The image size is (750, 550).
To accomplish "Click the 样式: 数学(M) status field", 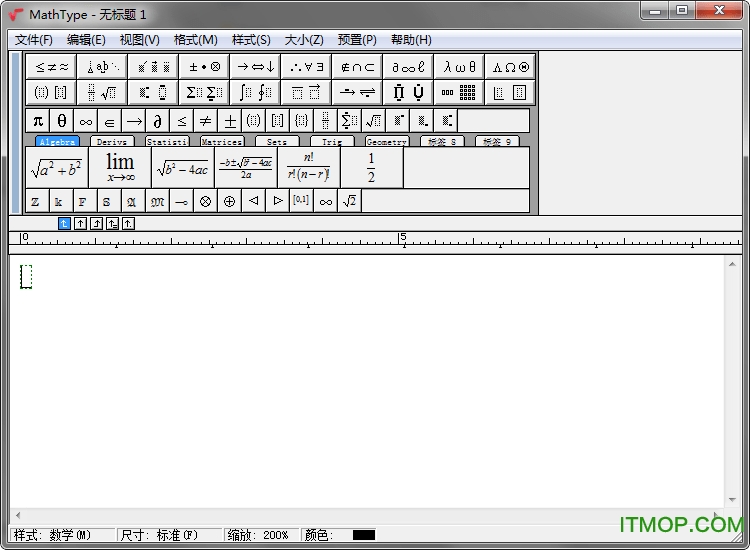I will pyautogui.click(x=63, y=535).
